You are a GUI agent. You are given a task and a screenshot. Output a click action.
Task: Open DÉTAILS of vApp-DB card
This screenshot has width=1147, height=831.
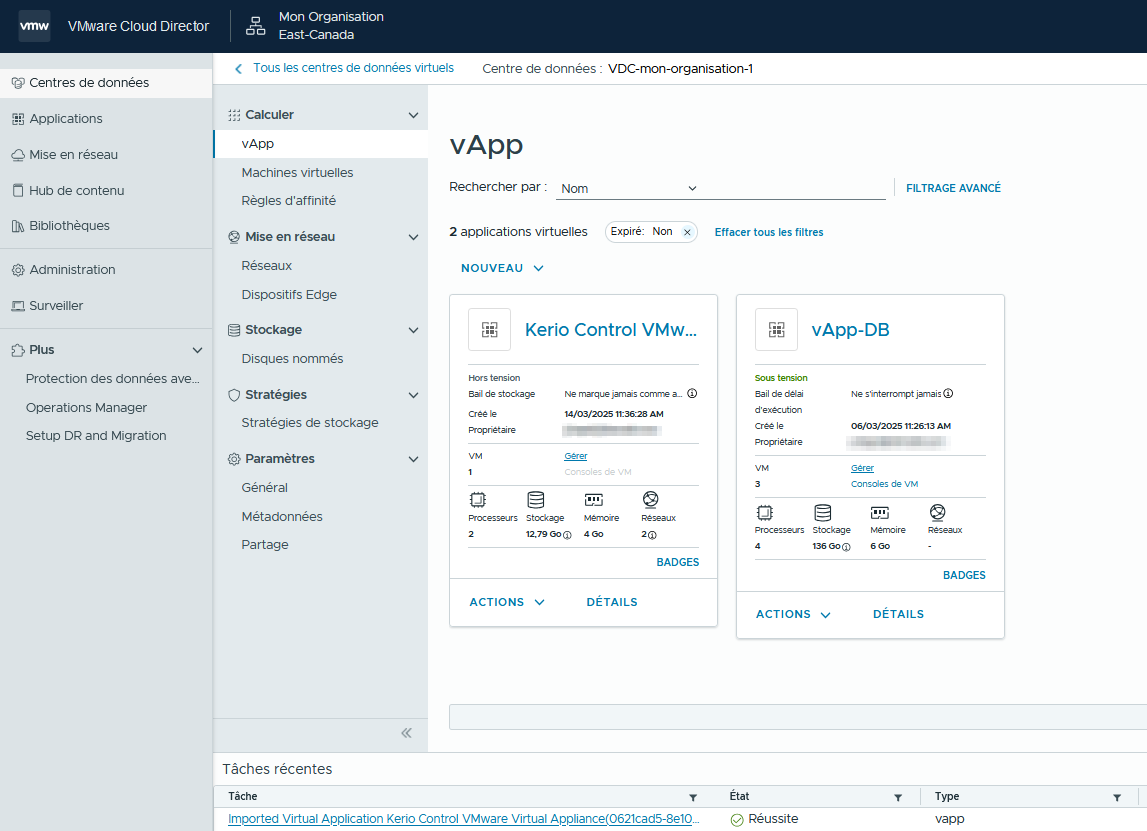coord(898,614)
